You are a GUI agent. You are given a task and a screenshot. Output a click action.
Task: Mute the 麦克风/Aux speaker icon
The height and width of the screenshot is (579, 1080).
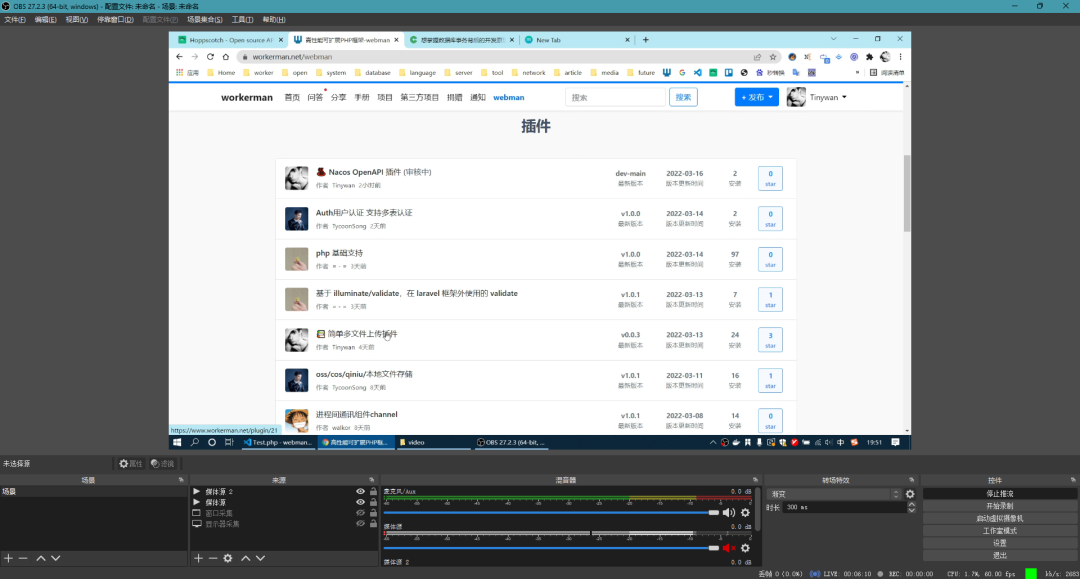[729, 513]
